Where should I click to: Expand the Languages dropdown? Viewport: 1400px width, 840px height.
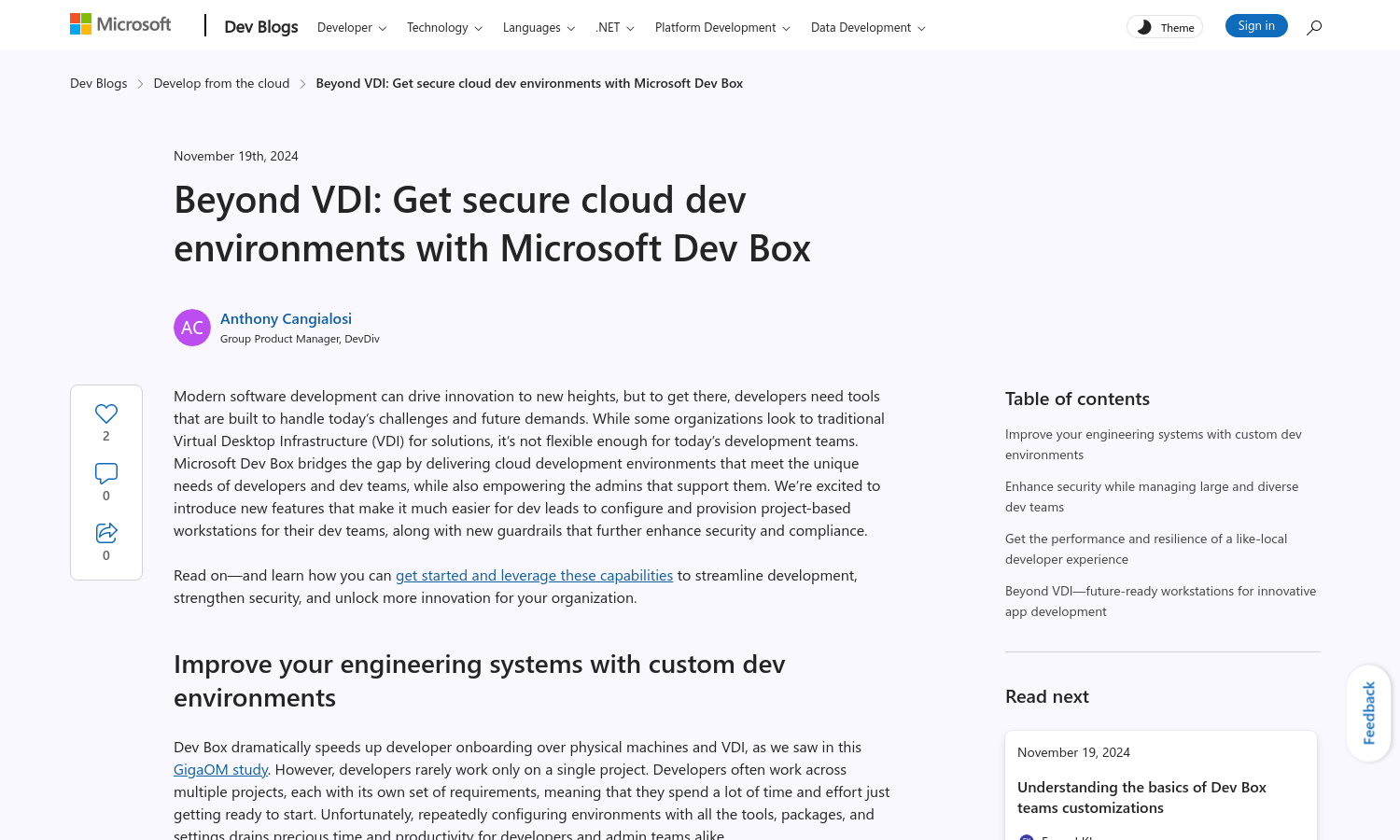coord(538,27)
